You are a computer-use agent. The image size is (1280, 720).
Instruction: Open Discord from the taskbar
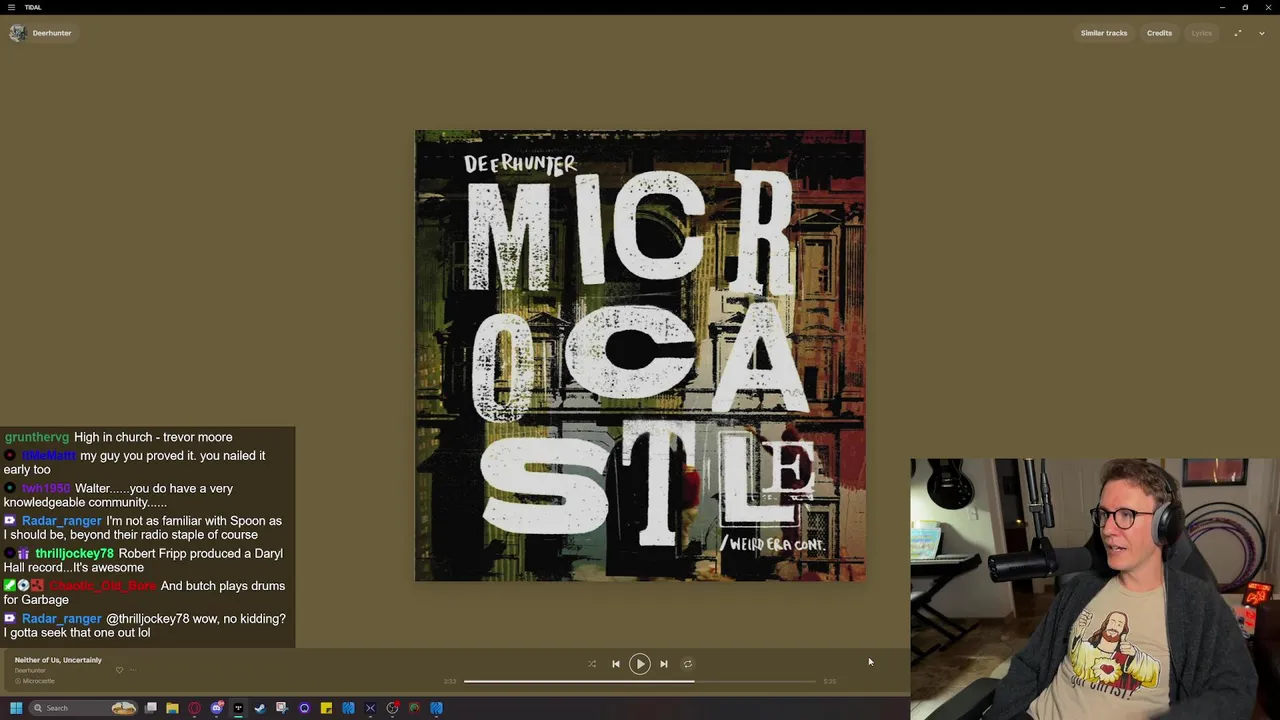pos(217,708)
